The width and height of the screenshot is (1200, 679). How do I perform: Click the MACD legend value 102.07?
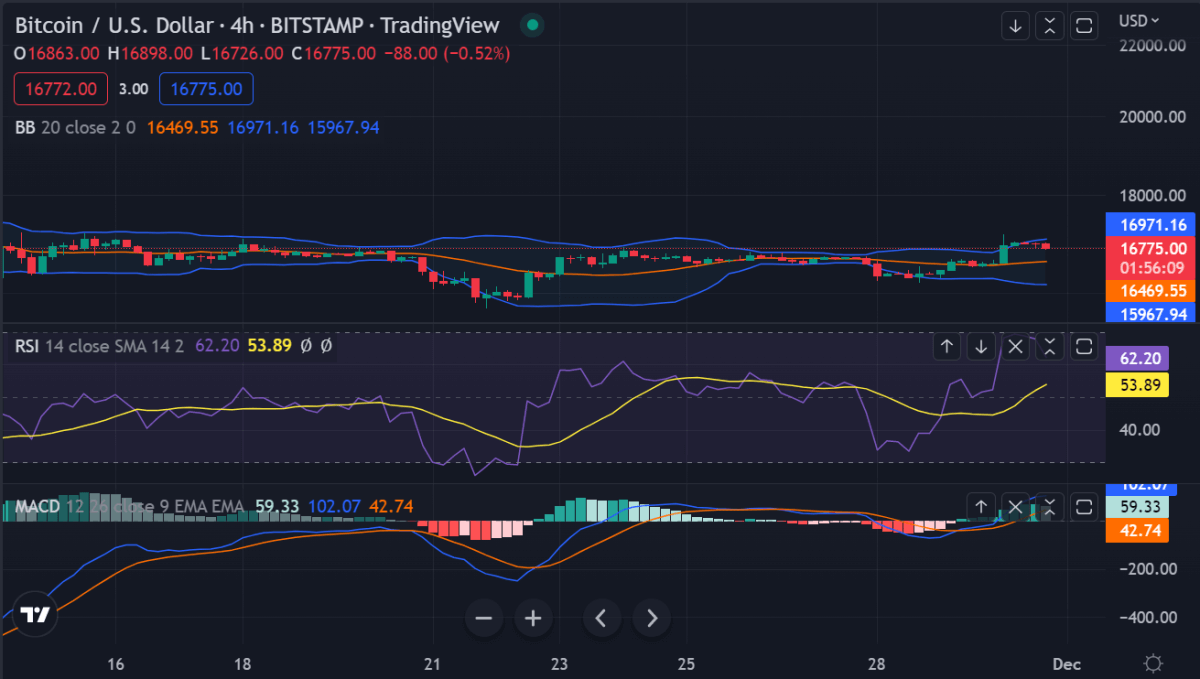coord(334,507)
